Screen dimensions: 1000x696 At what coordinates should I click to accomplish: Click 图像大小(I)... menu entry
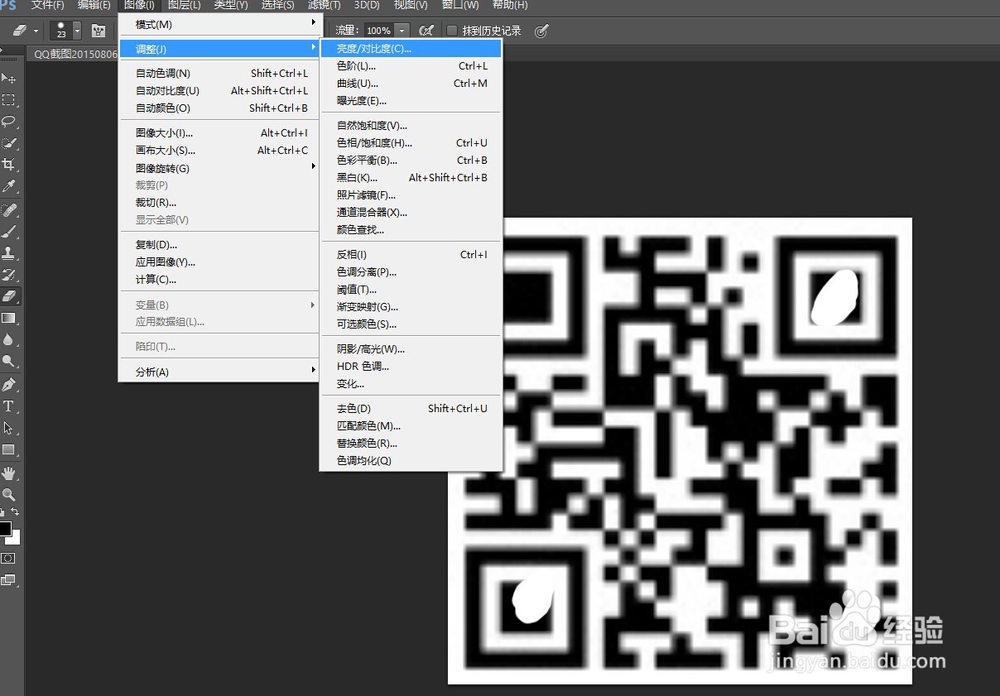click(219, 133)
